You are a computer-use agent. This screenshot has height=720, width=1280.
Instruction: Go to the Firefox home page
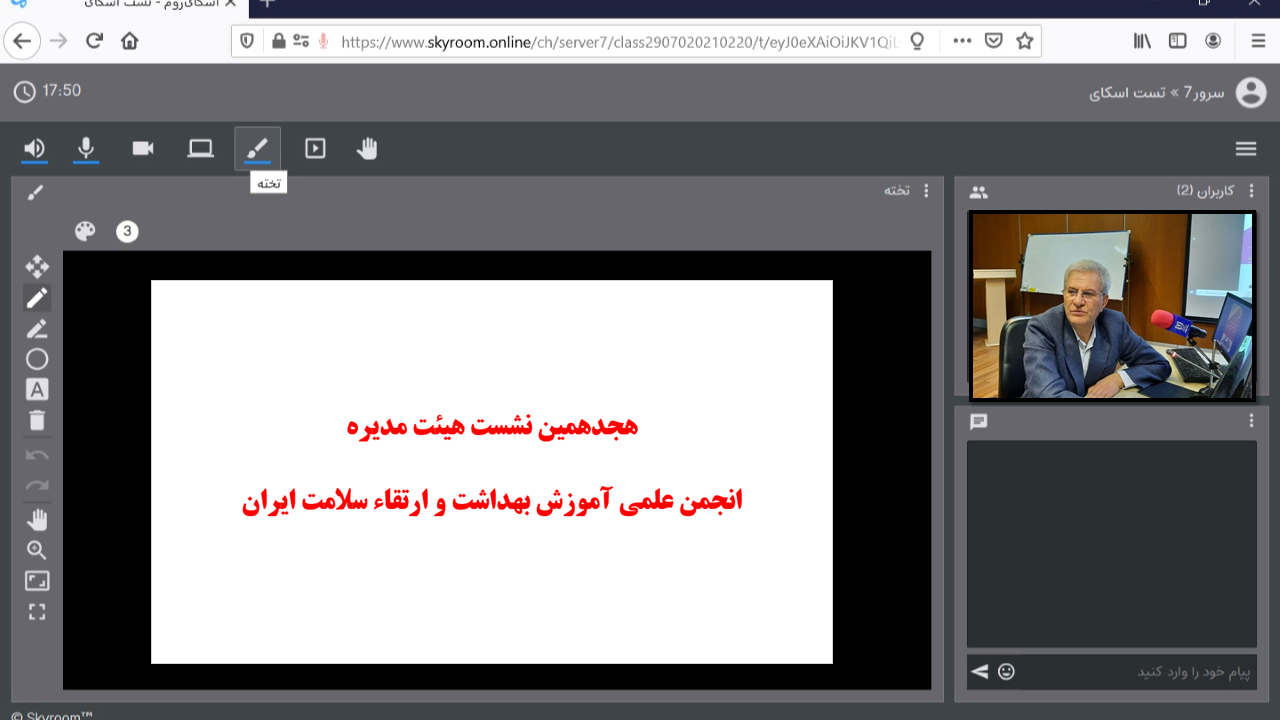point(129,41)
